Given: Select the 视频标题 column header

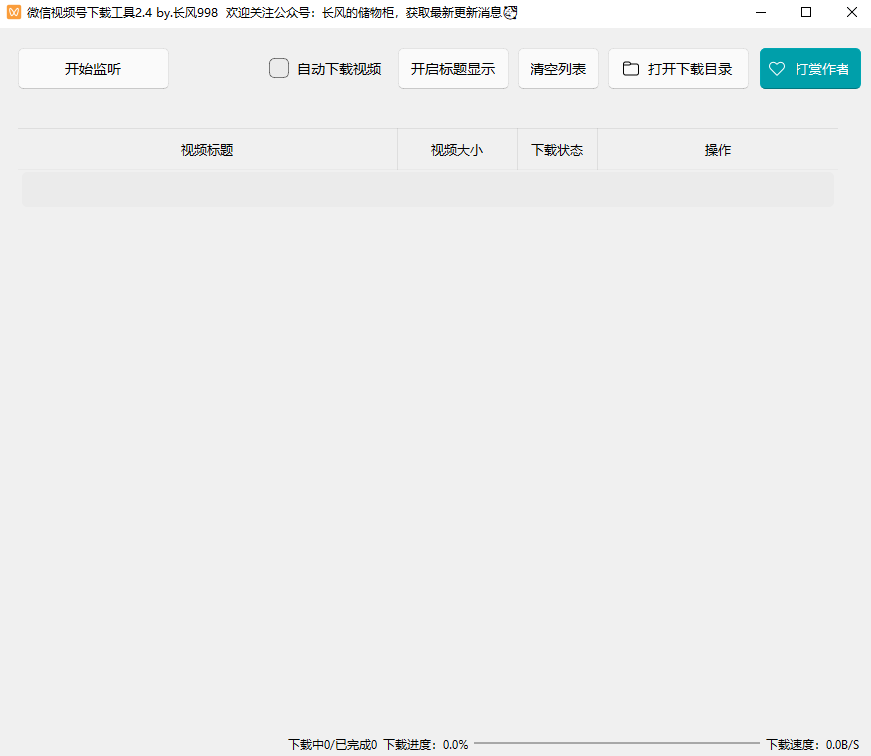Looking at the screenshot, I should pyautogui.click(x=207, y=150).
